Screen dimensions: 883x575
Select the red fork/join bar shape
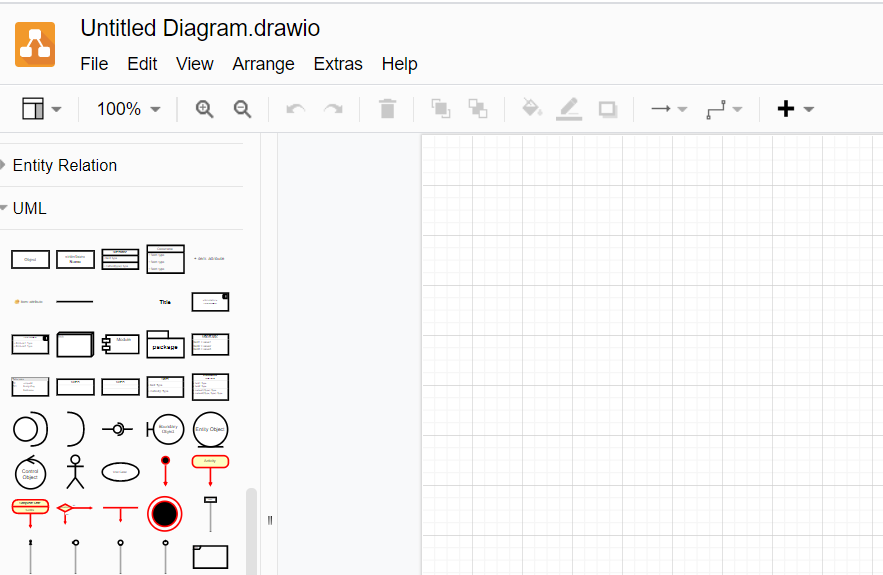click(x=121, y=513)
